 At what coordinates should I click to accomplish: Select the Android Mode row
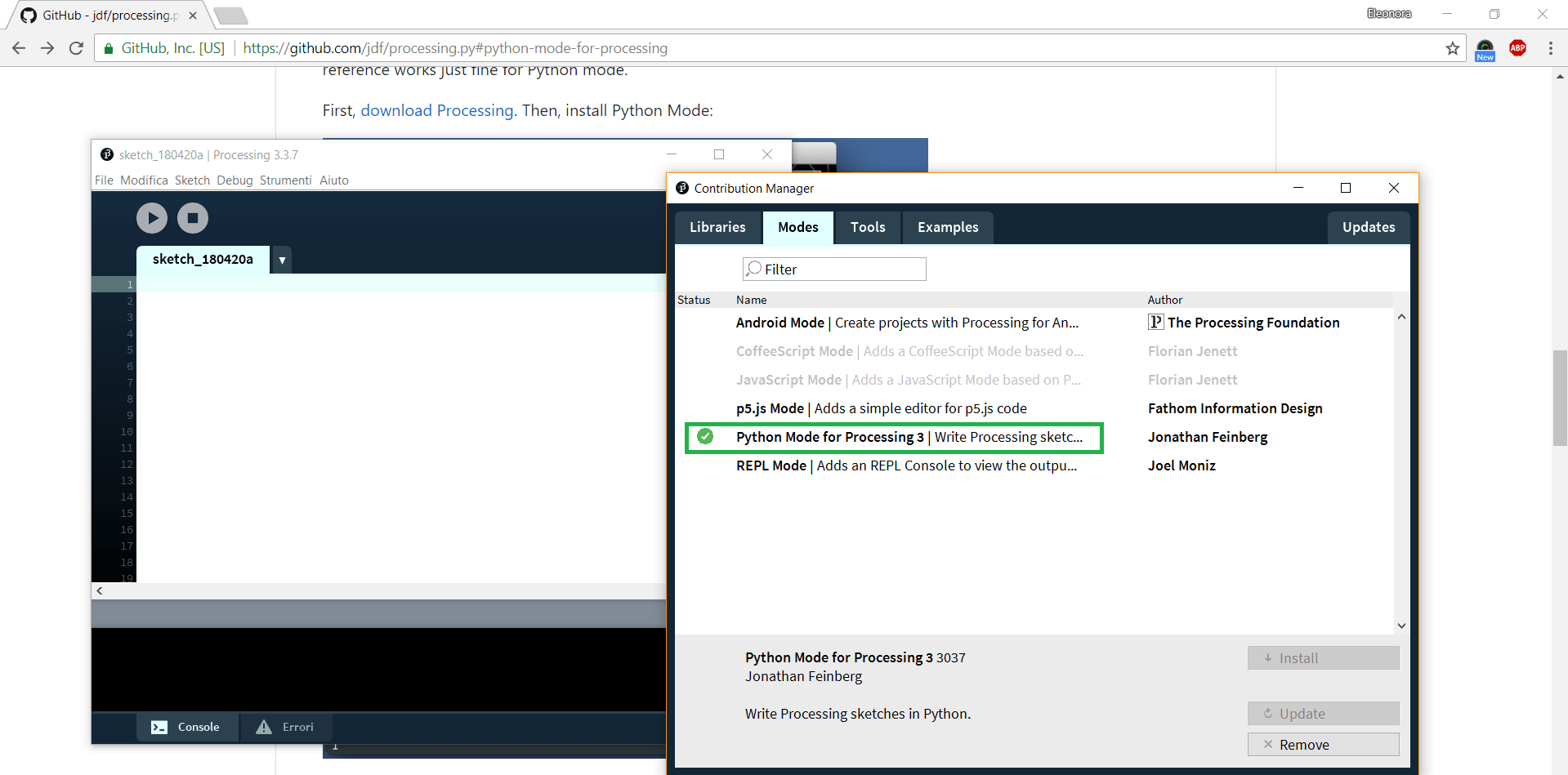1035,323
